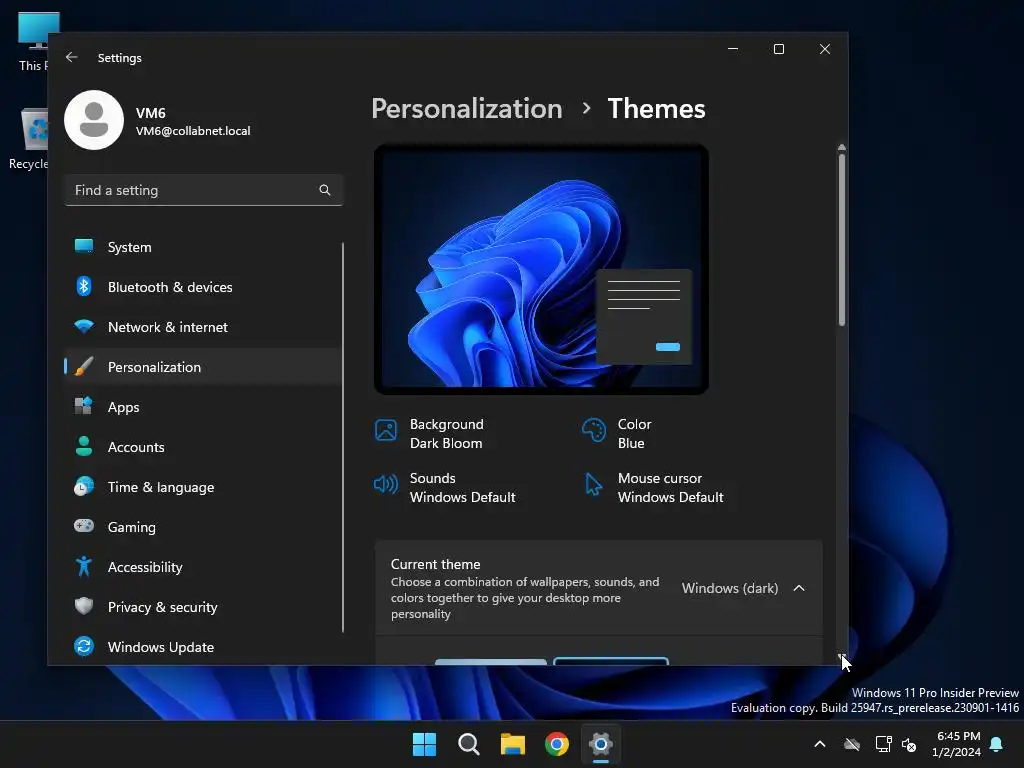1024x768 pixels.
Task: Open Color Blue settings
Action: (x=618, y=433)
